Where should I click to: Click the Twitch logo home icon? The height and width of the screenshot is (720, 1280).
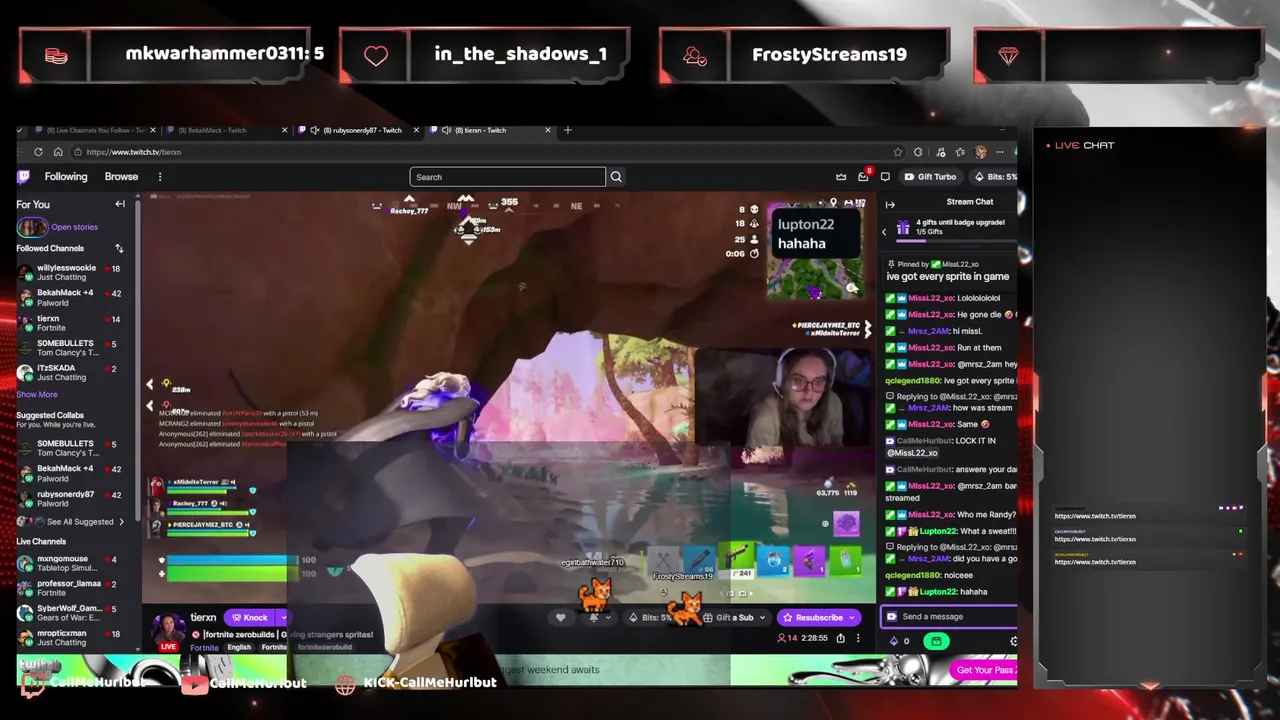[23, 177]
